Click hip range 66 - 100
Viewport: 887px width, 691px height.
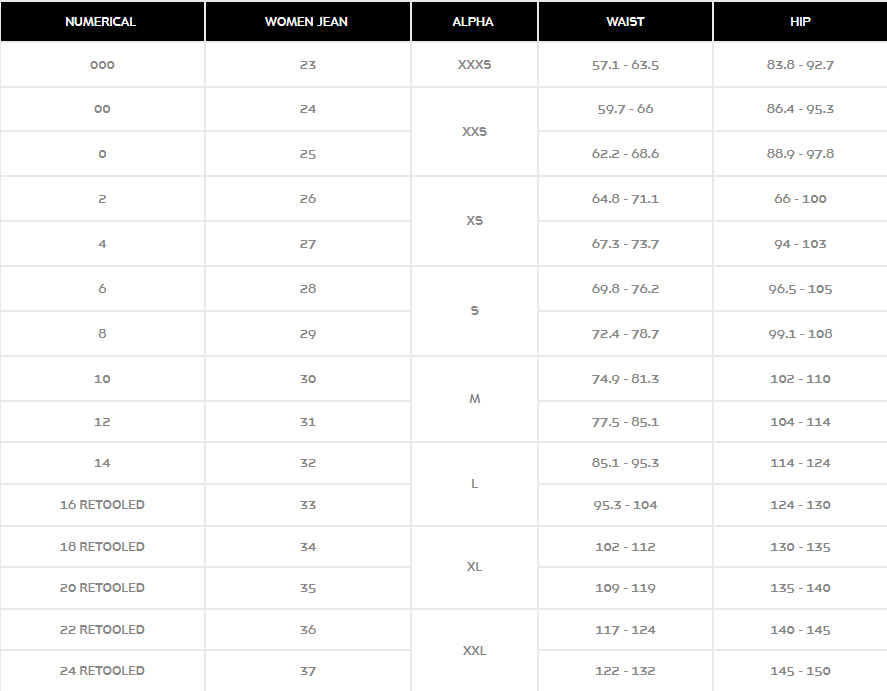pyautogui.click(x=800, y=198)
